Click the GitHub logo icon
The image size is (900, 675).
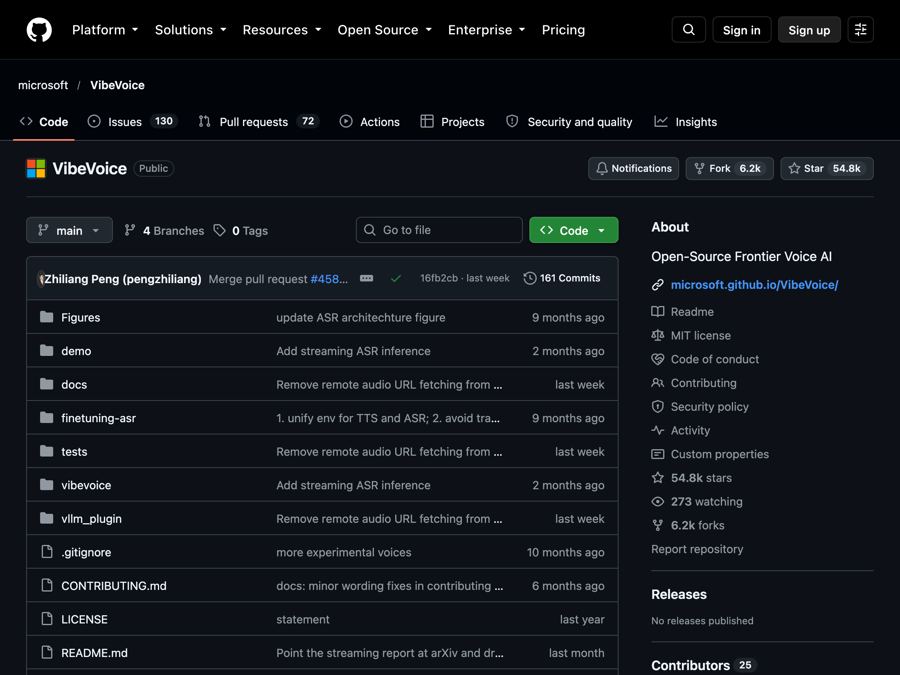pyautogui.click(x=39, y=30)
